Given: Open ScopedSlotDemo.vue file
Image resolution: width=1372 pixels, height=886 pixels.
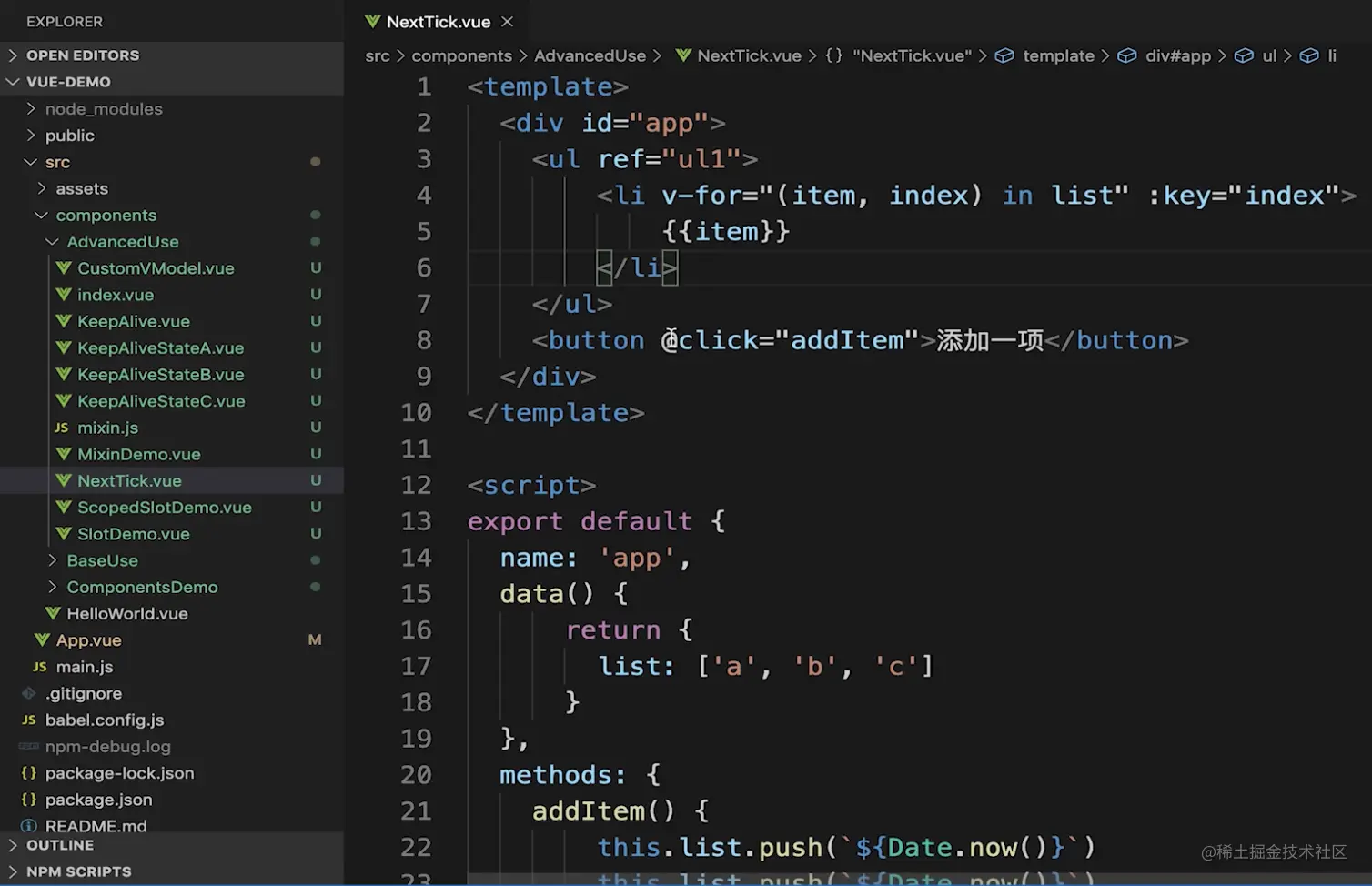Looking at the screenshot, I should (165, 508).
